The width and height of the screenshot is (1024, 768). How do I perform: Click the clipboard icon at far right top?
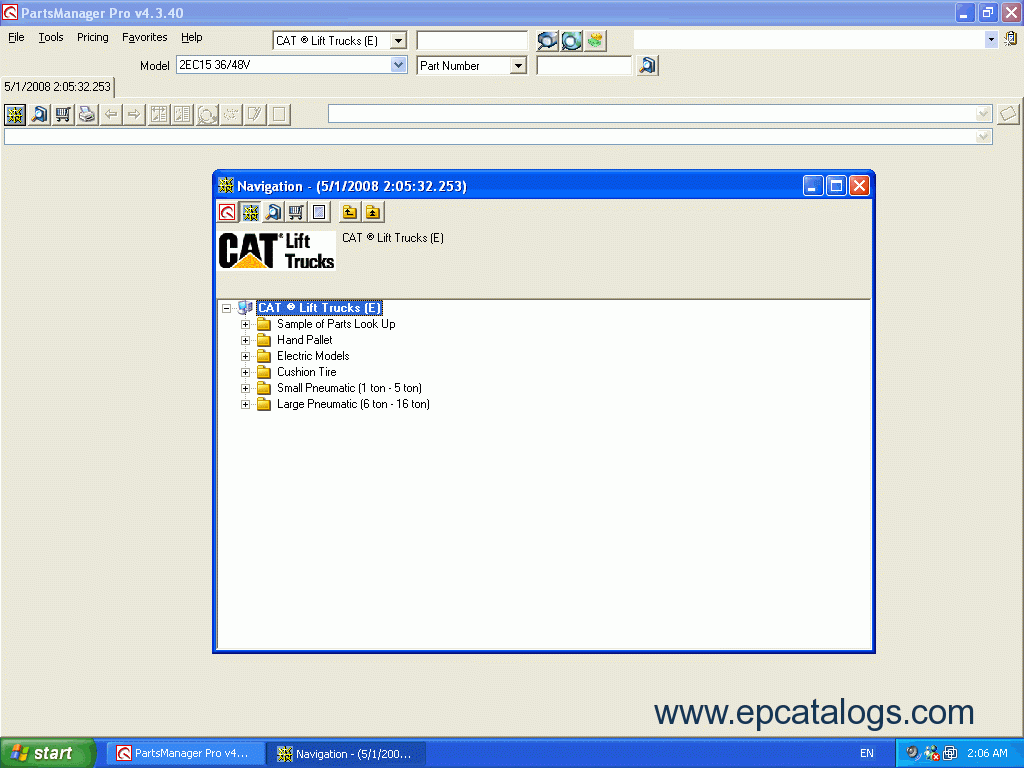click(x=1011, y=39)
